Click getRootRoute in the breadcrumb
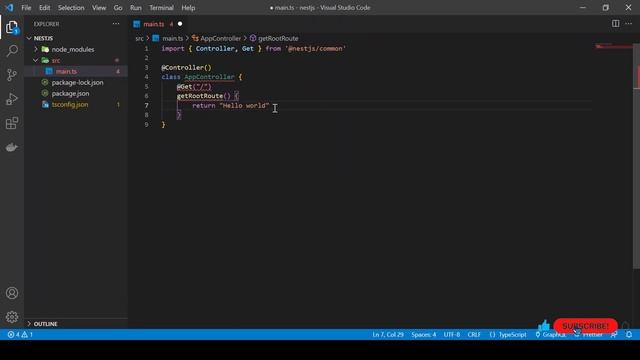The height and width of the screenshot is (360, 640). click(x=278, y=38)
